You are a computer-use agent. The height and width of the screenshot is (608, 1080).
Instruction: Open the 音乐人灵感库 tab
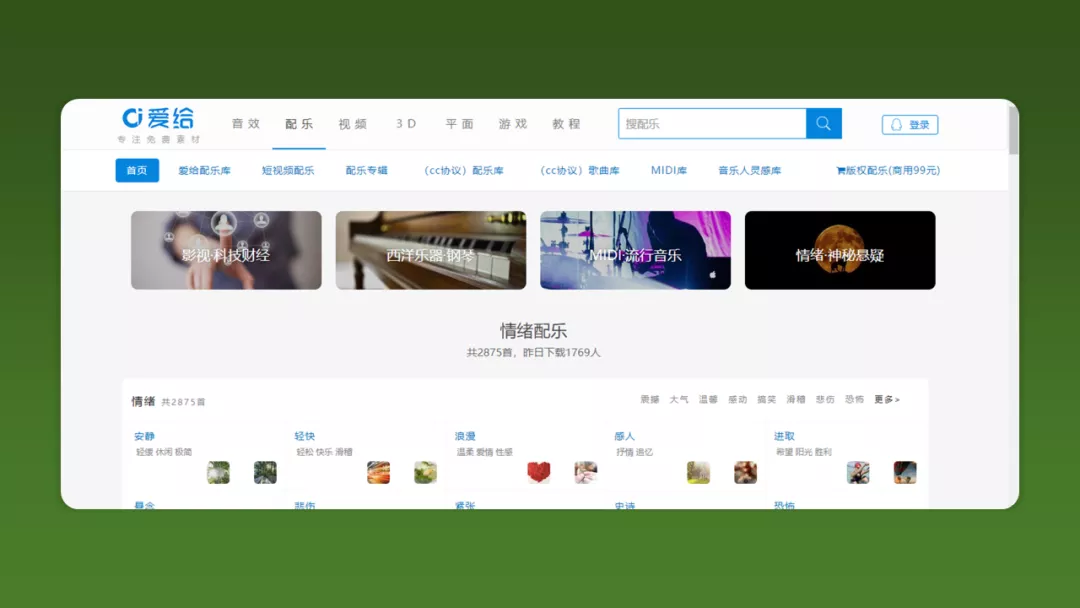pyautogui.click(x=749, y=170)
